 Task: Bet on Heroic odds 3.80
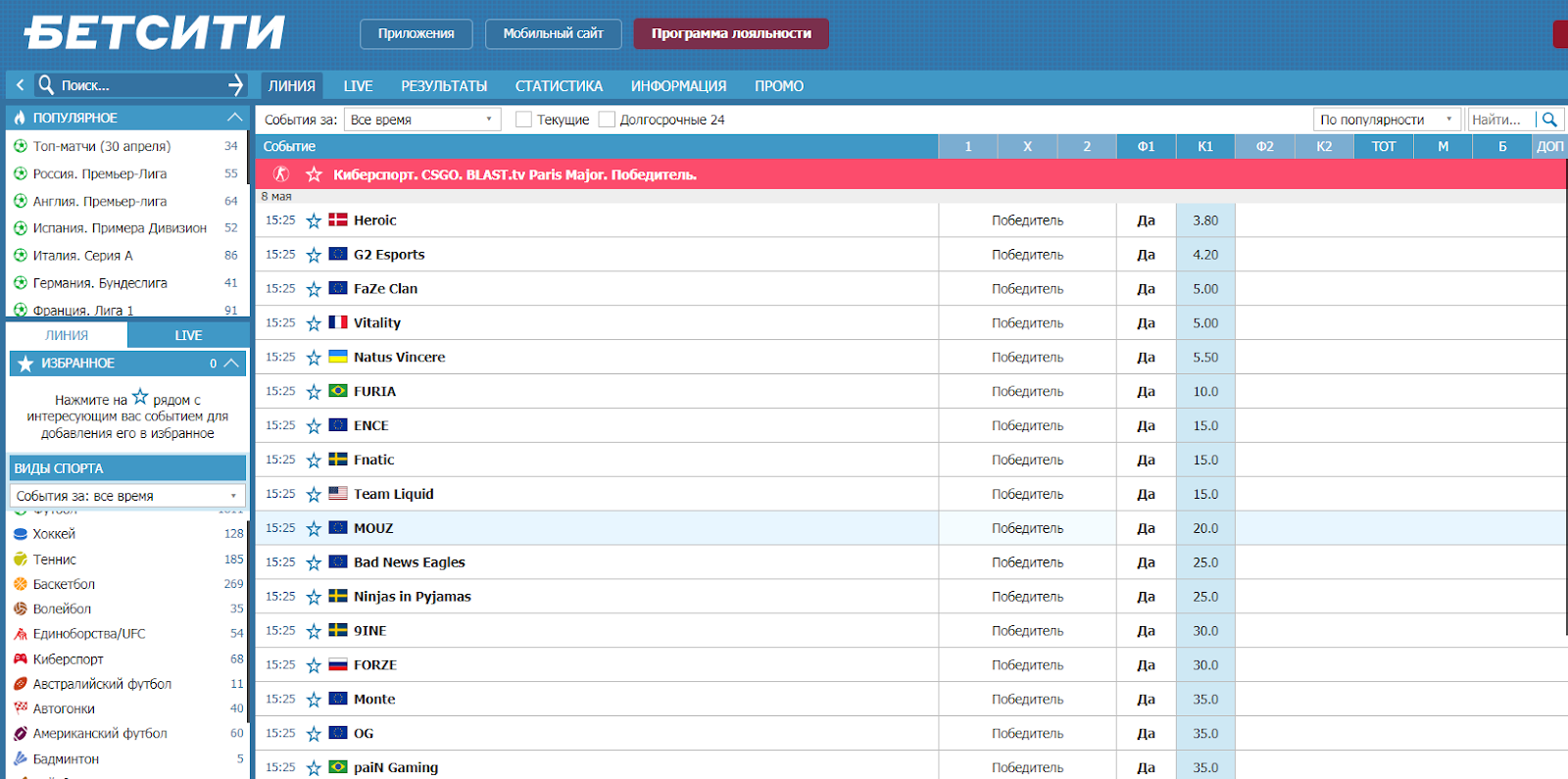pyautogui.click(x=1205, y=220)
